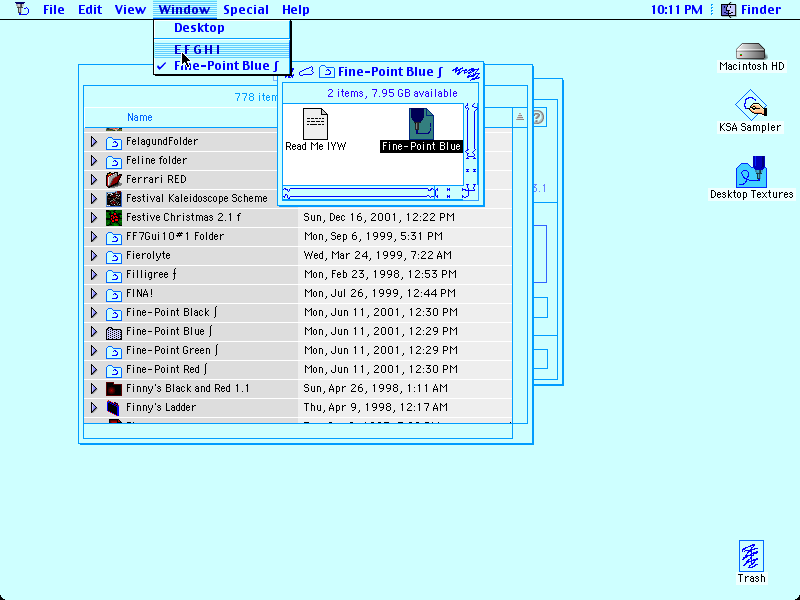Expand the Ferrari RED disclosure triangle

tap(94, 179)
